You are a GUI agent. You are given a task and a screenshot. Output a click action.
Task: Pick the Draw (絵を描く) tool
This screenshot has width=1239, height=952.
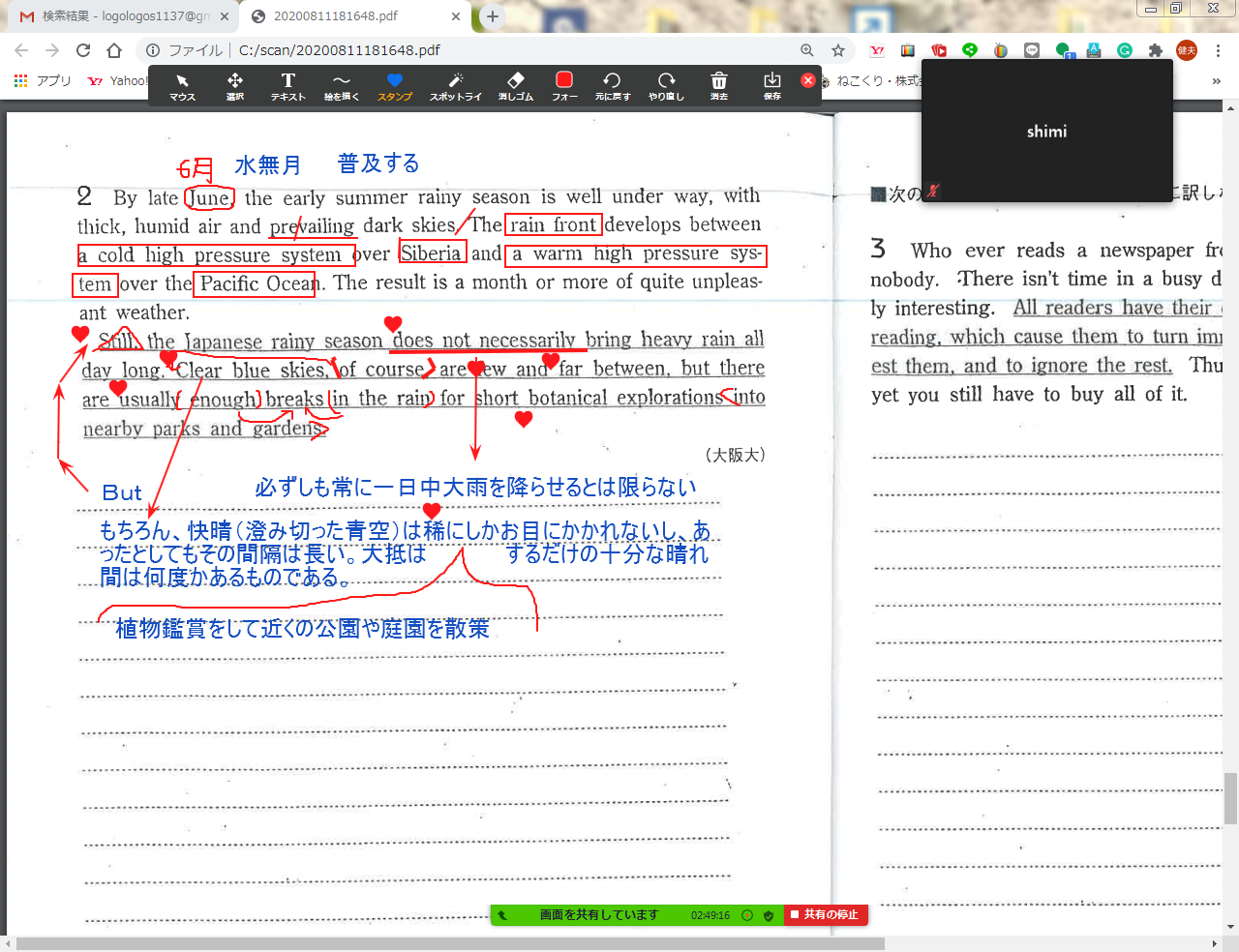[341, 85]
